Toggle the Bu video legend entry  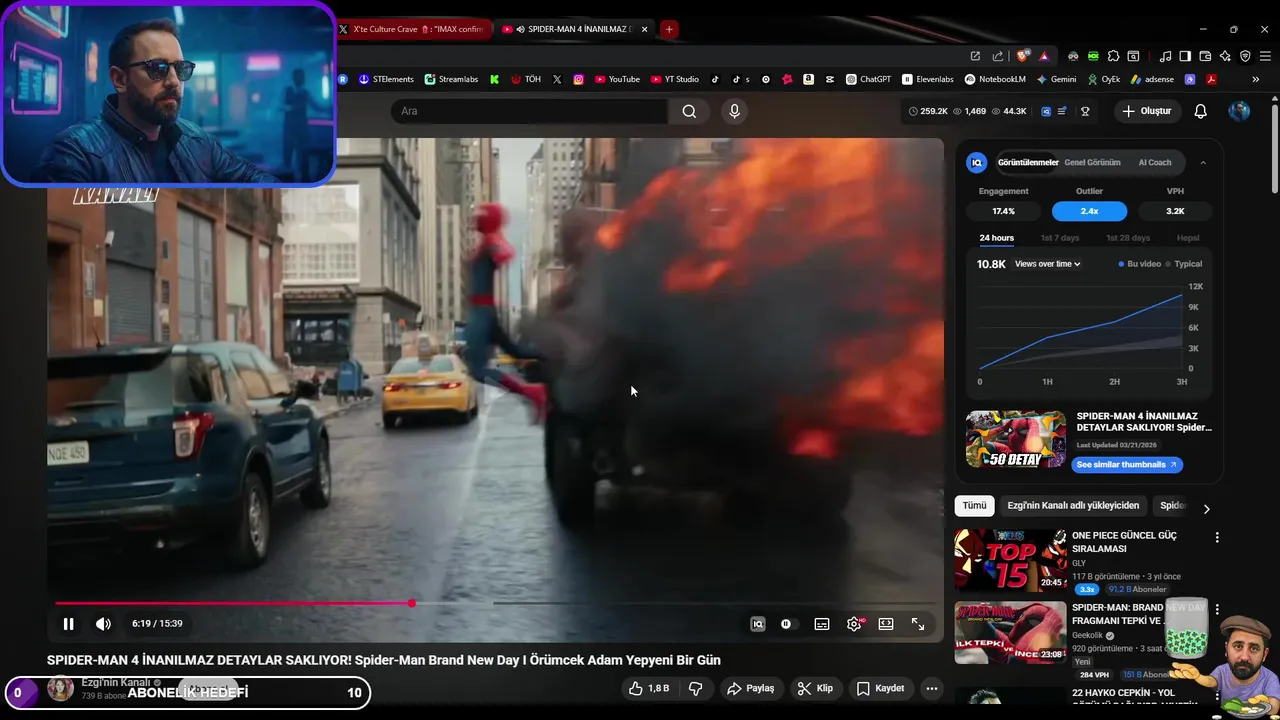(1140, 264)
